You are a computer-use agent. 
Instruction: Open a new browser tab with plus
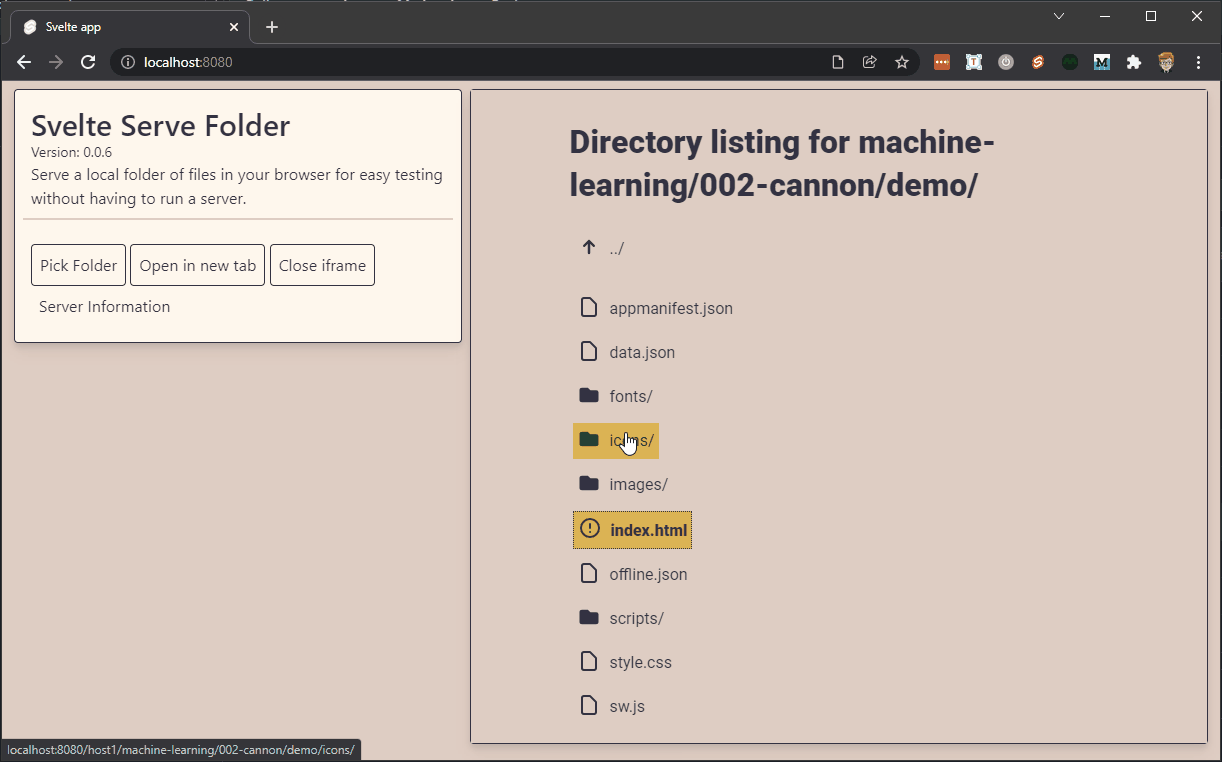pyautogui.click(x=272, y=27)
